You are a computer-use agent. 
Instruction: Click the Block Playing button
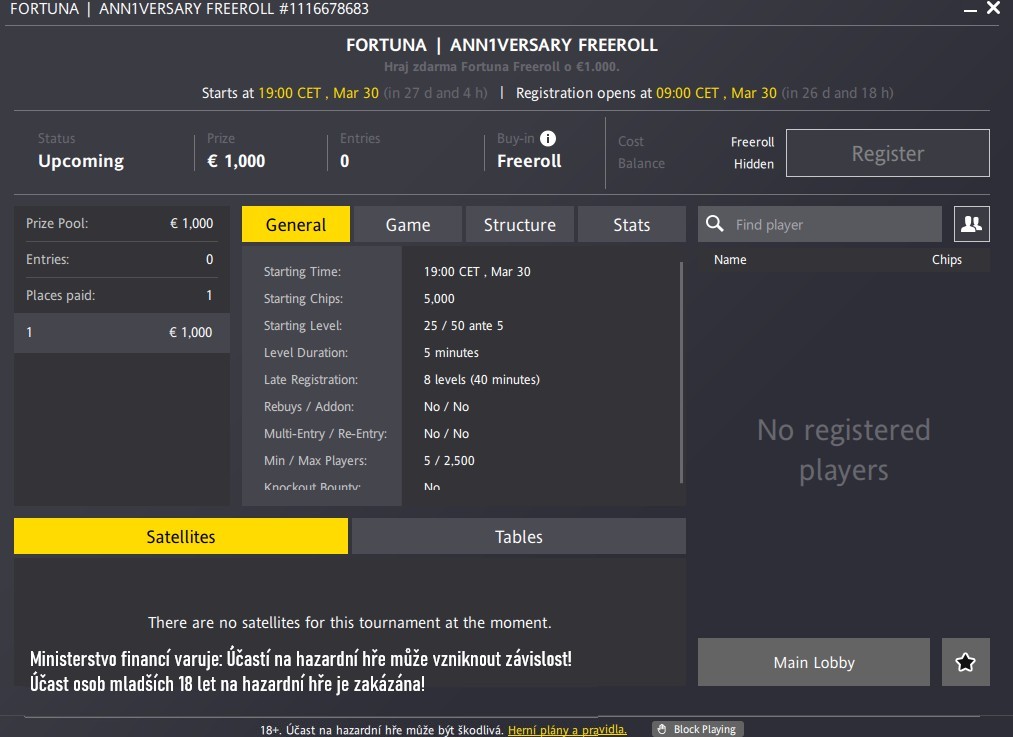698,729
